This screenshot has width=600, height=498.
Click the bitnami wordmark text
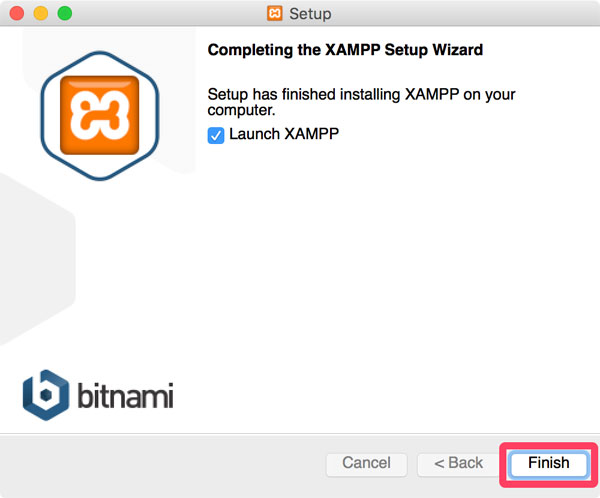tap(126, 395)
